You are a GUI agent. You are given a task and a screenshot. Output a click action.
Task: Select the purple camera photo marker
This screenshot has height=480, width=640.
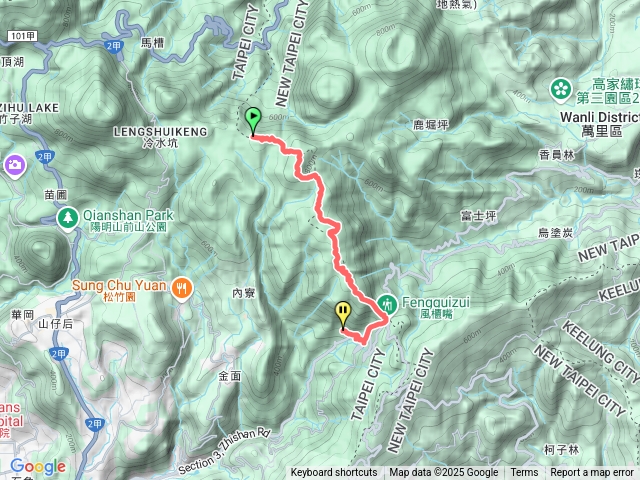(15, 165)
